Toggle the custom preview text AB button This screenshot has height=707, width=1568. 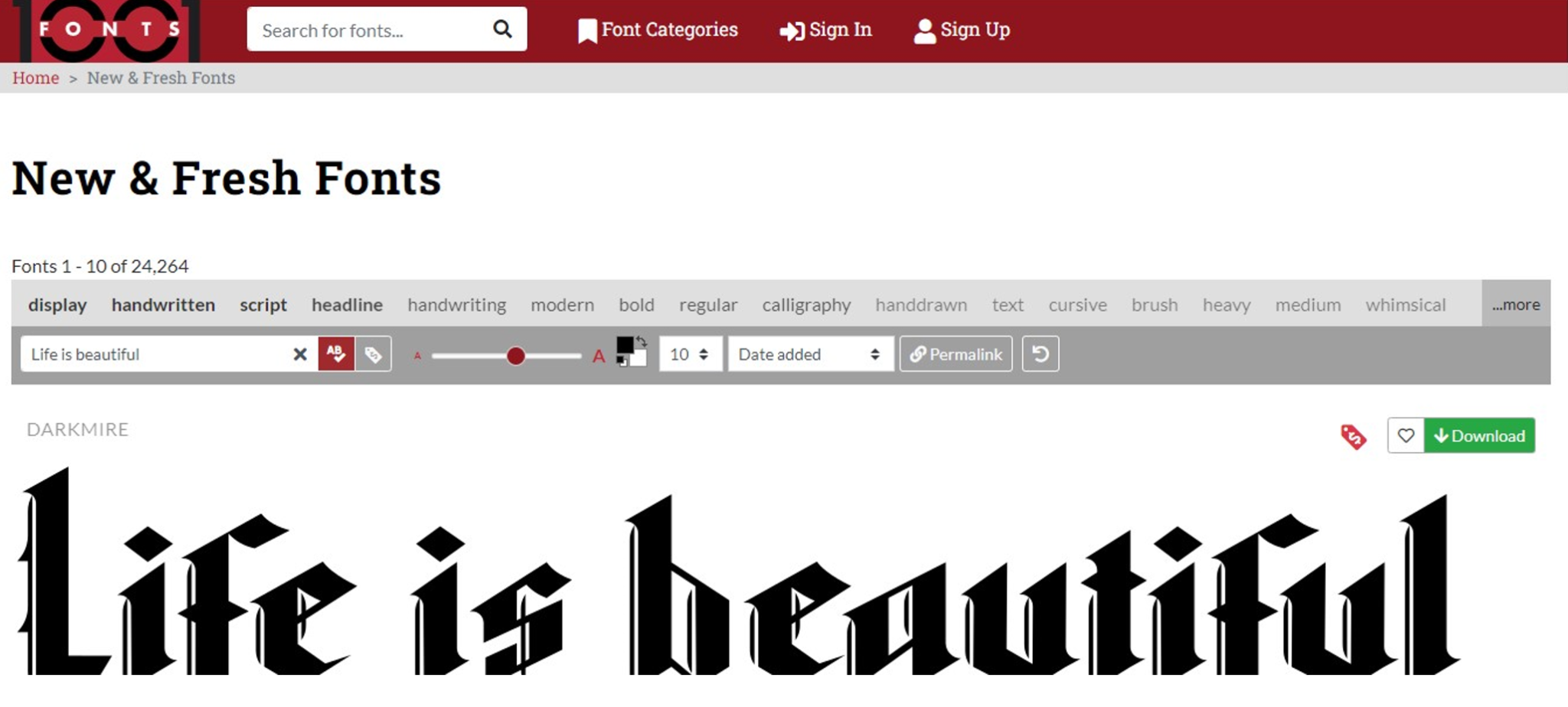336,353
